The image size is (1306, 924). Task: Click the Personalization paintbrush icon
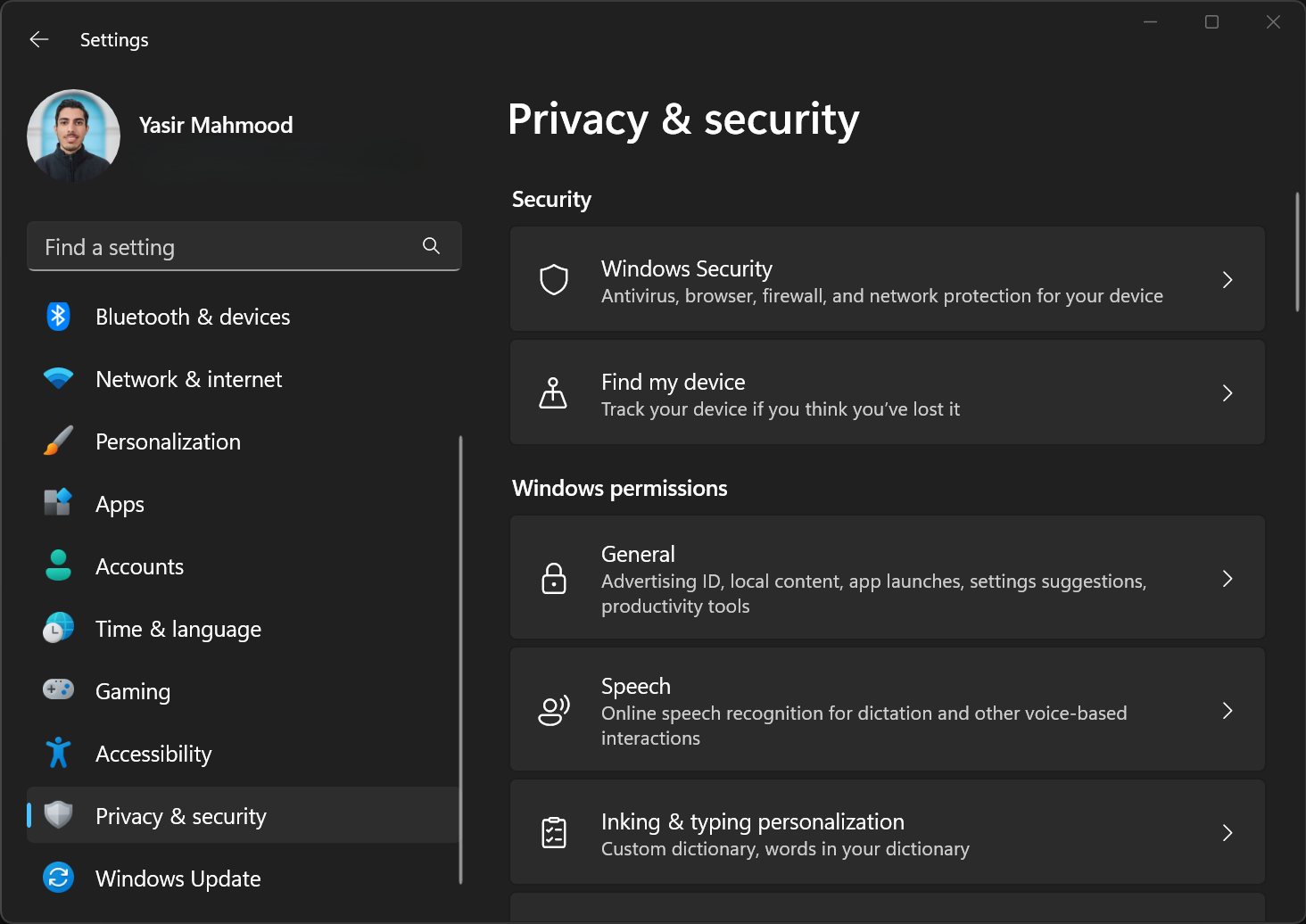click(59, 441)
